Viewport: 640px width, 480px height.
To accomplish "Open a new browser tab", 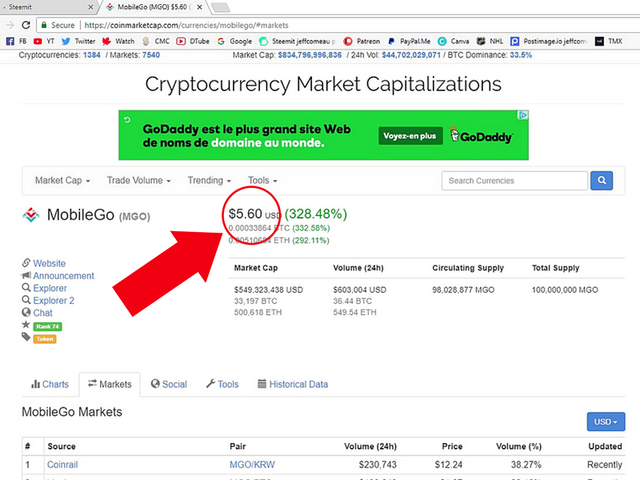I will (220, 7).
